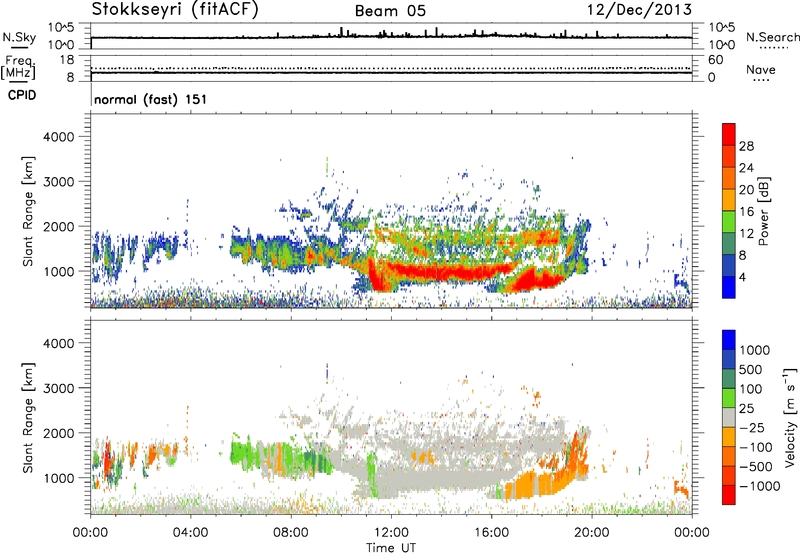The image size is (800, 554).
Task: Click the 'Freq. [MHz]' axis label
Action: point(18,68)
